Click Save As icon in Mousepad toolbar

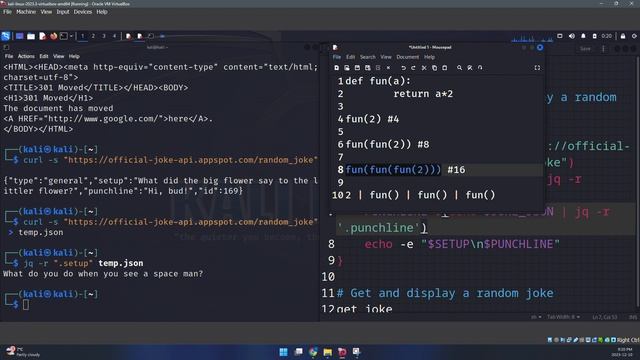[x=368, y=68]
